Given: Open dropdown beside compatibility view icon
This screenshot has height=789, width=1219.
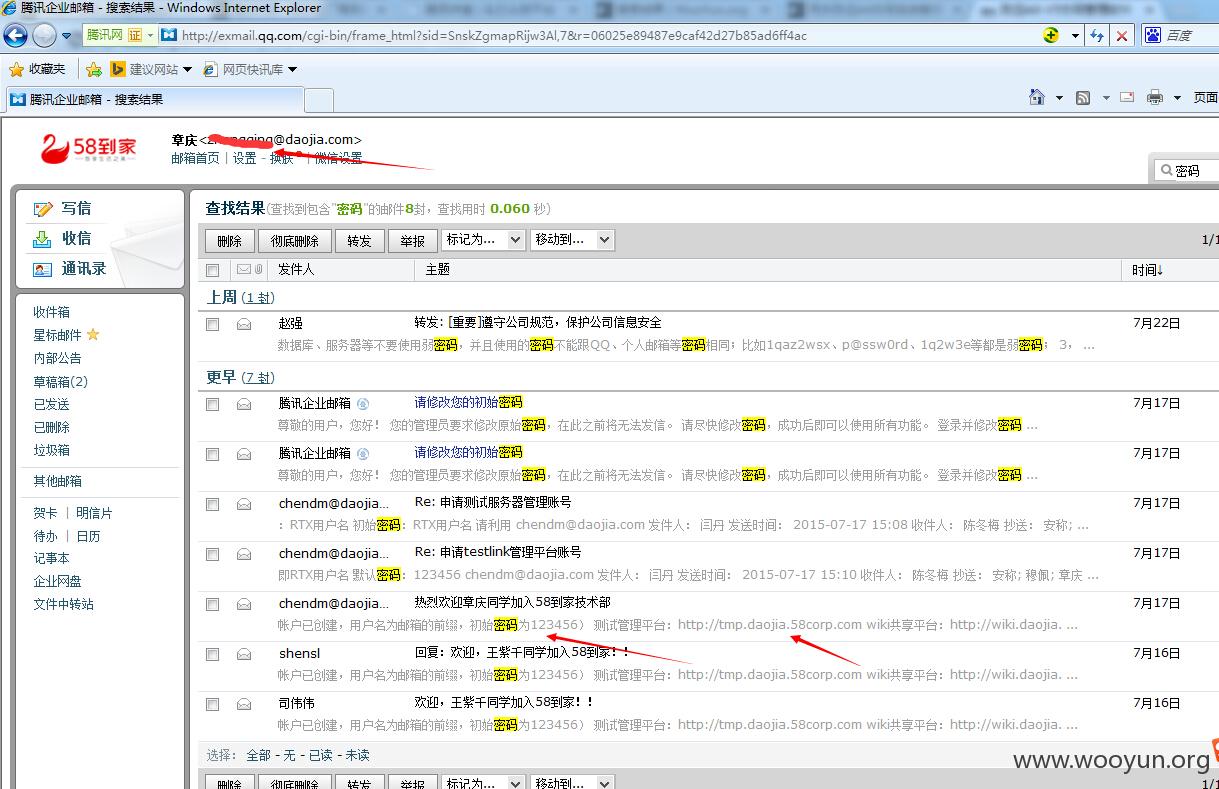Looking at the screenshot, I should [1075, 35].
